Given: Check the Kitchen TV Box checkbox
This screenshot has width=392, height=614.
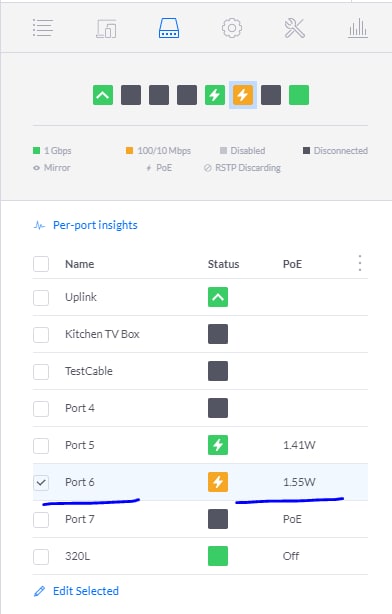Looking at the screenshot, I should click(41, 335).
